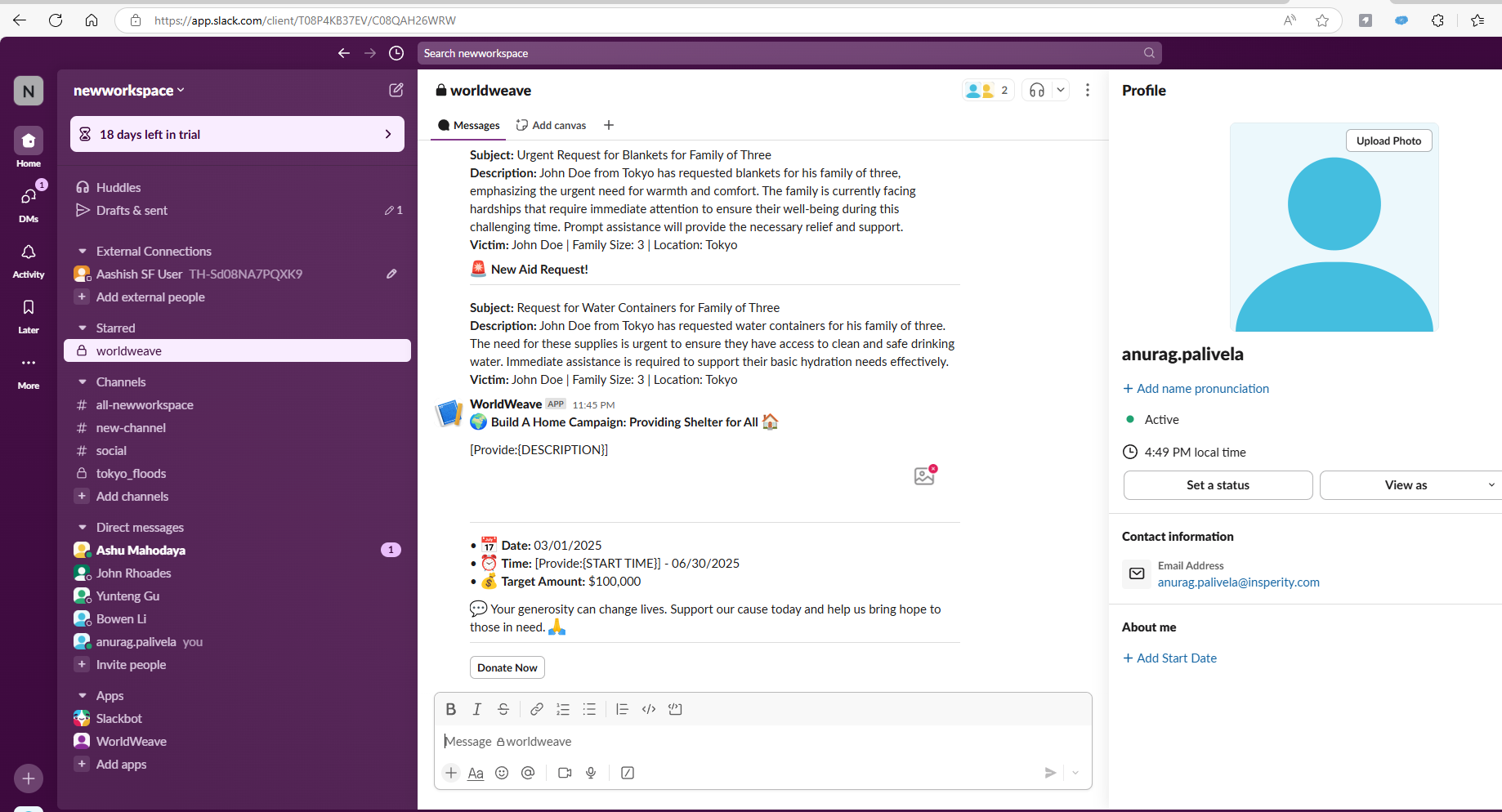
Task: Go forward in Slack history
Action: click(x=370, y=53)
